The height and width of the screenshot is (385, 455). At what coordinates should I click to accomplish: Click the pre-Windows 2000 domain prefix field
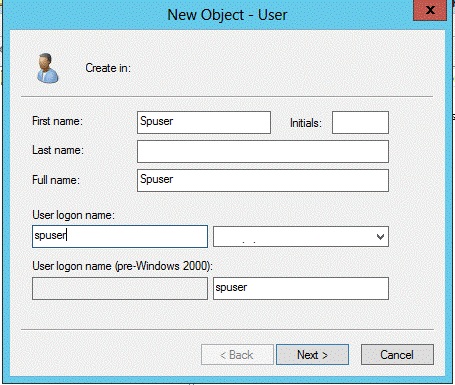(120, 288)
